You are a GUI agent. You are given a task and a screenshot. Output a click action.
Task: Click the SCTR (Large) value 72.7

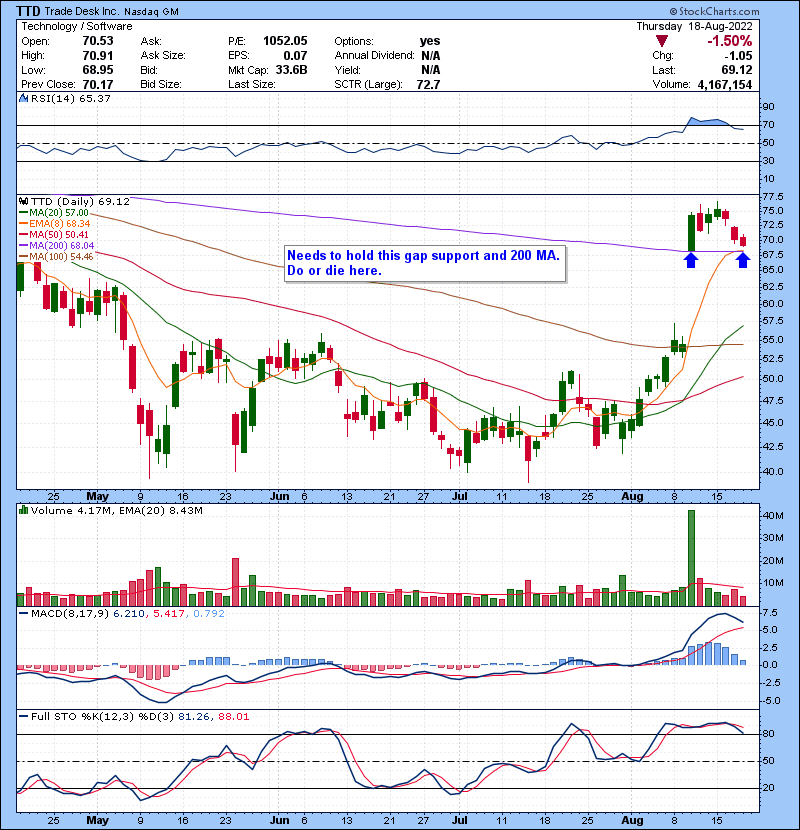[x=428, y=84]
